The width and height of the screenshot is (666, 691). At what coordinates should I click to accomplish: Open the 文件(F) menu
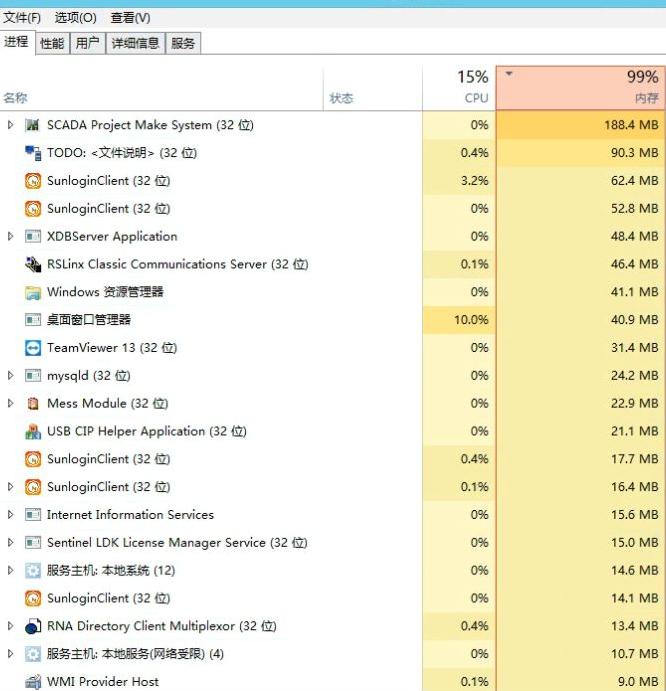tap(22, 18)
